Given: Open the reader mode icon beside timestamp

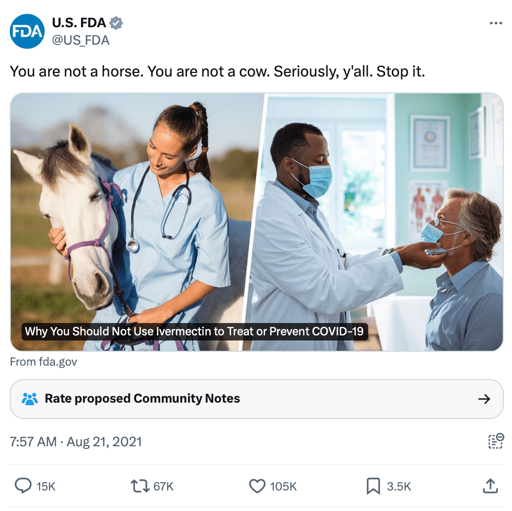Looking at the screenshot, I should (x=496, y=441).
